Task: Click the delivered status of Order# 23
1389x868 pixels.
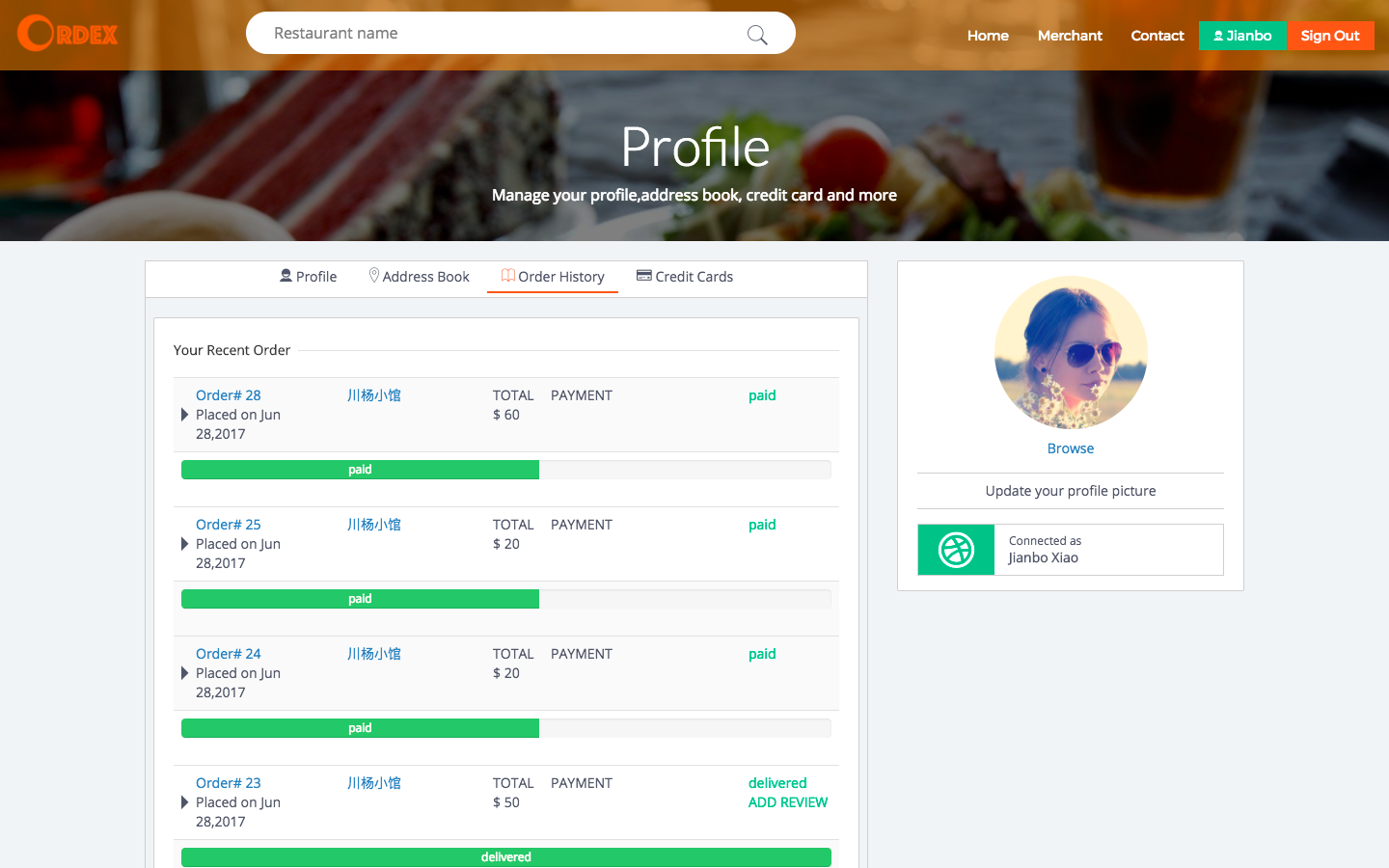Action: pos(777,783)
